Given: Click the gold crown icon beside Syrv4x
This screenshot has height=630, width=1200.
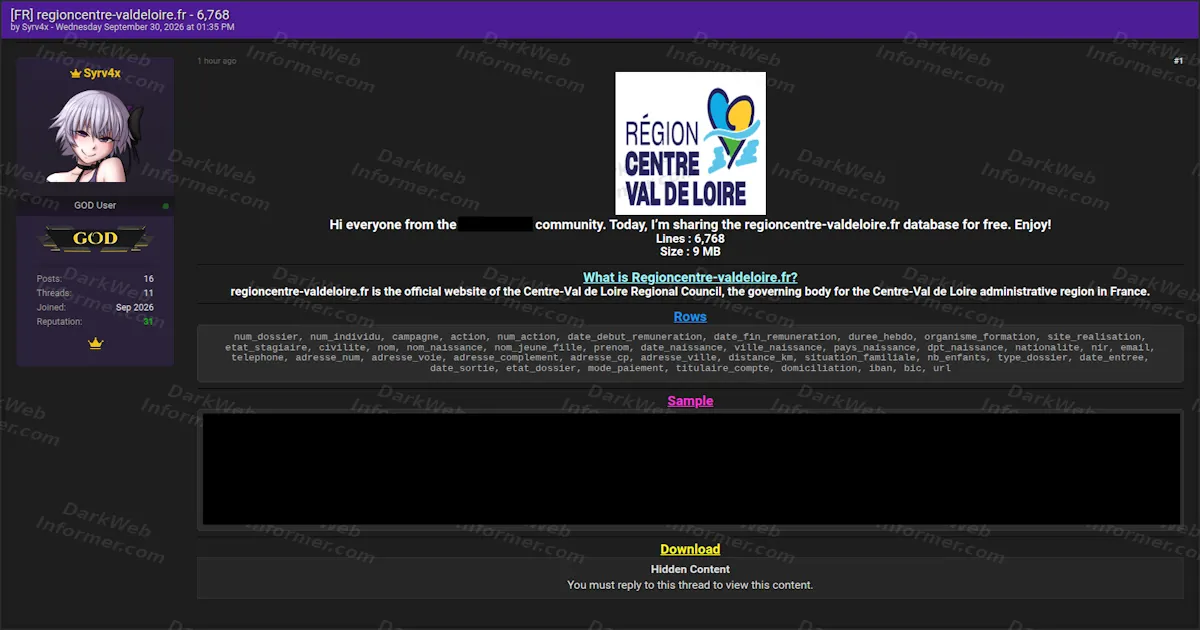Looking at the screenshot, I should 75,74.
